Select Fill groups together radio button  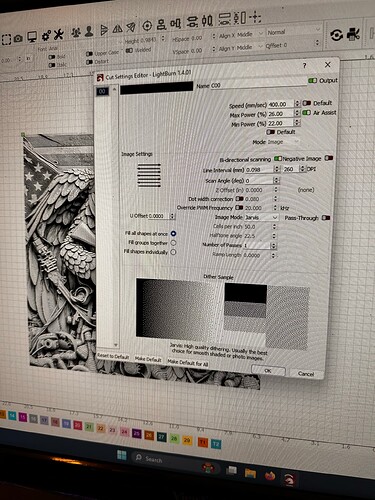click(x=173, y=243)
